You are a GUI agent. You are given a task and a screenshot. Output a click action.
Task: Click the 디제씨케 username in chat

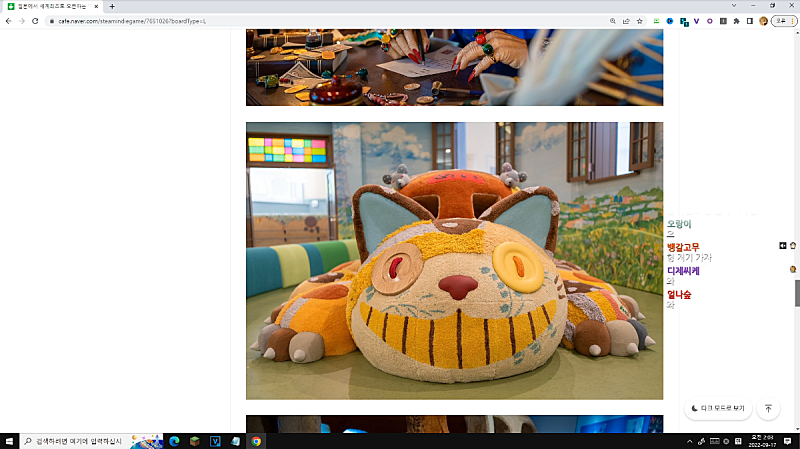coord(683,271)
